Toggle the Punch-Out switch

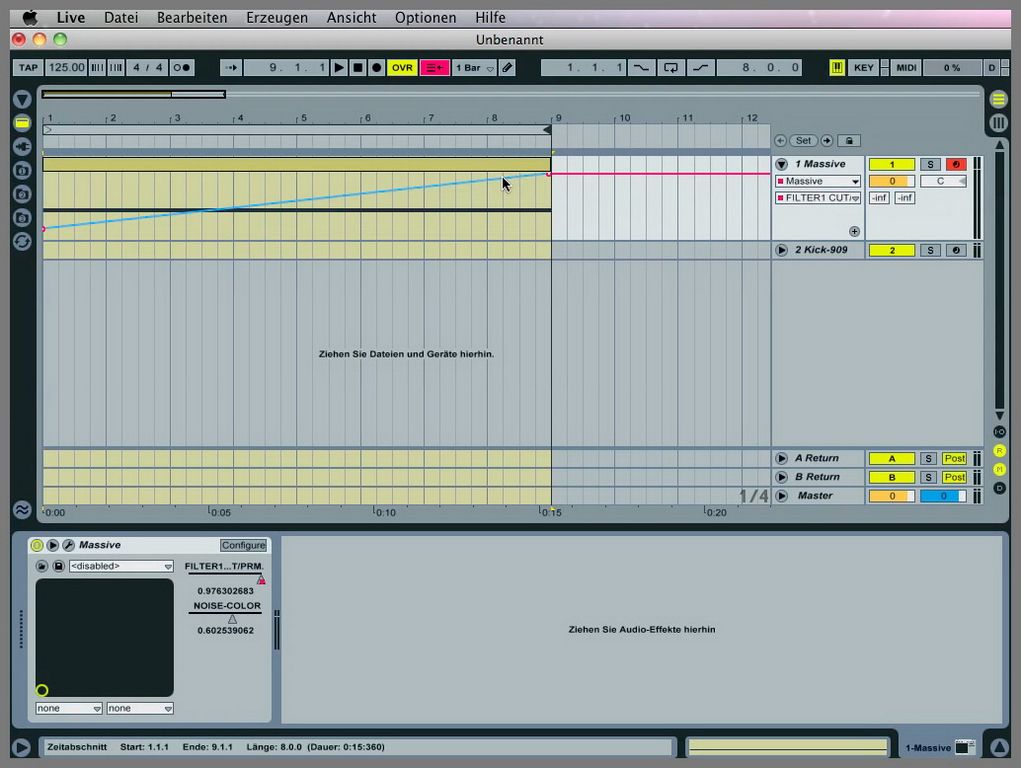(701, 67)
